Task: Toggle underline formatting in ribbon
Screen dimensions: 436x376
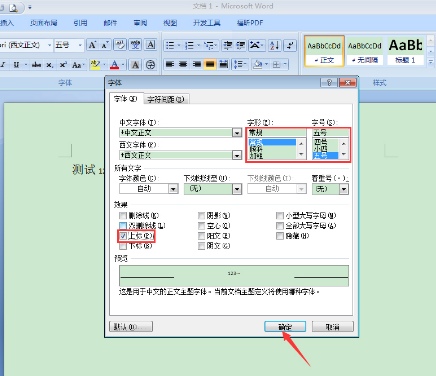Action: click(16, 65)
